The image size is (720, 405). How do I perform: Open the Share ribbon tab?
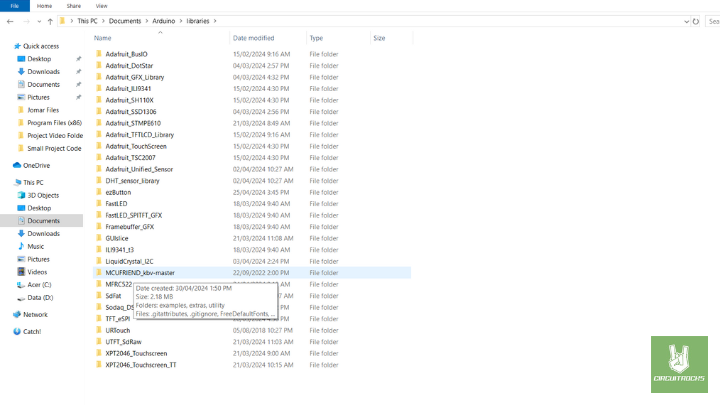pyautogui.click(x=73, y=6)
